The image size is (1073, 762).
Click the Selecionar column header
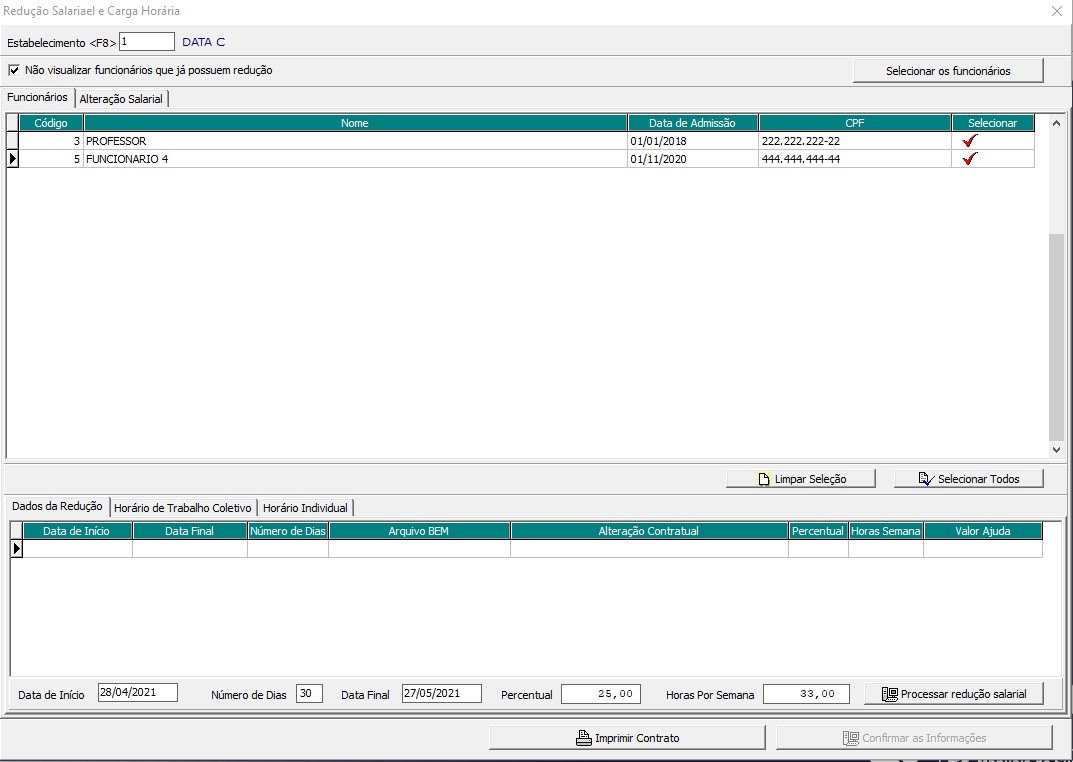click(x=993, y=123)
